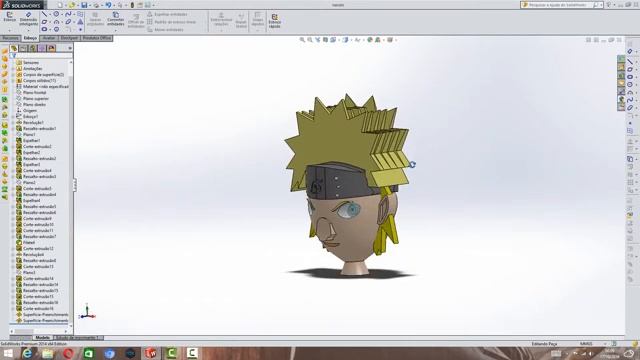Click Zoom to Area magnifier icon

coord(310,40)
